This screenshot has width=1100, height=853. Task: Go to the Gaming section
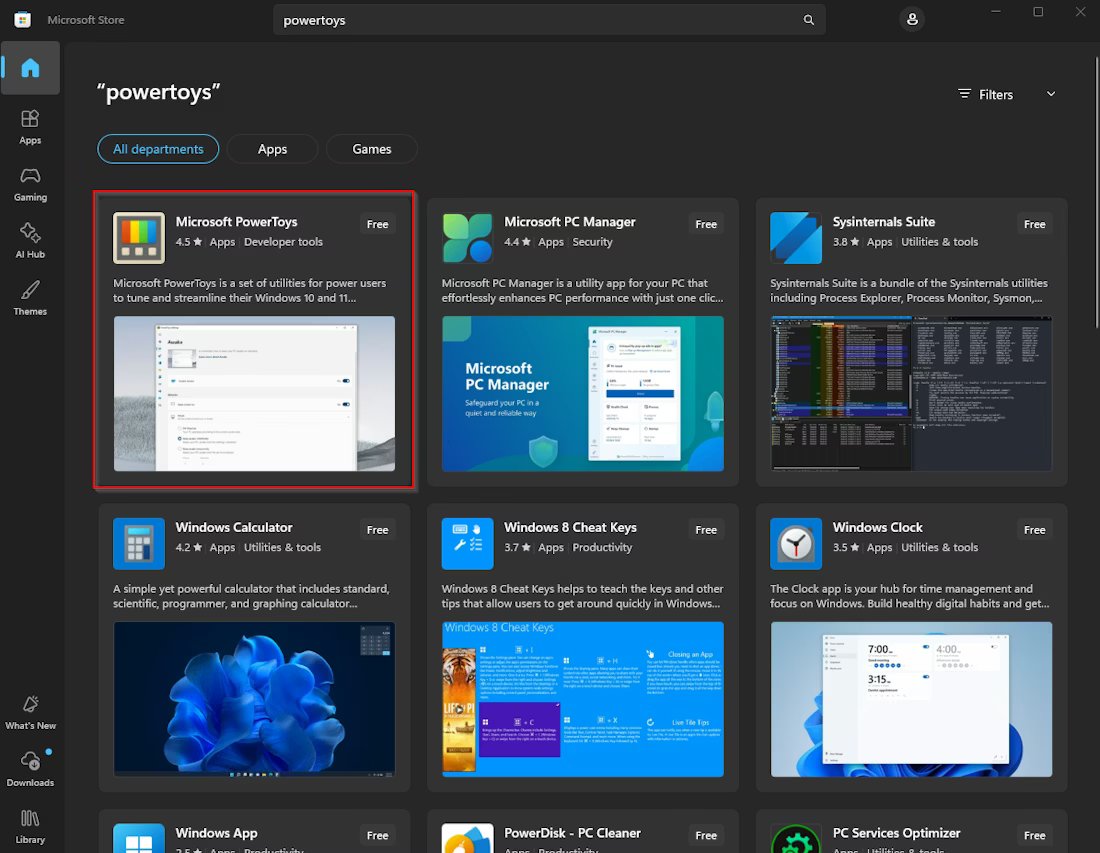(30, 183)
